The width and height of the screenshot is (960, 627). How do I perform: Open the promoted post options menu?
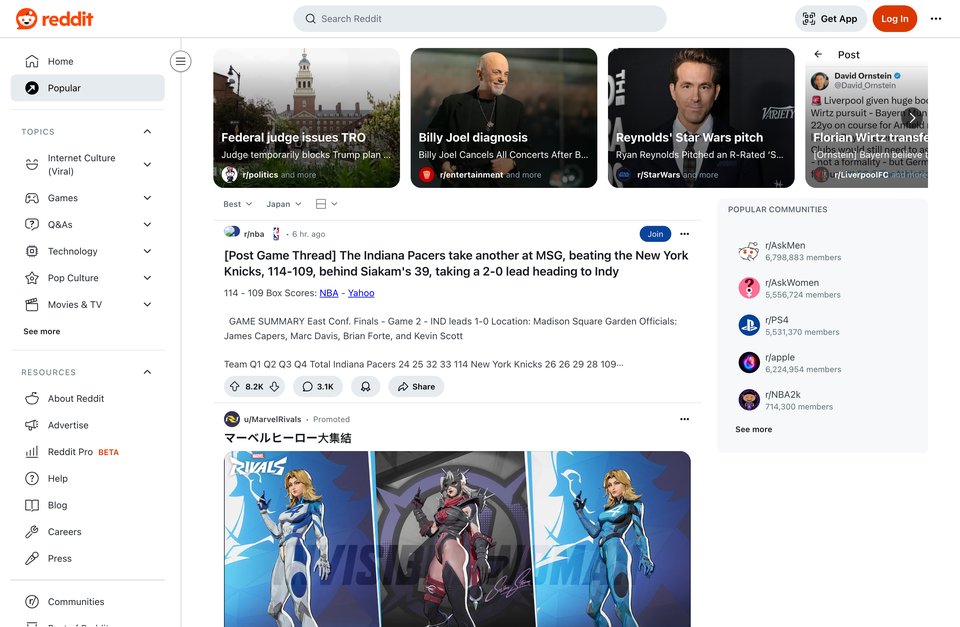click(x=684, y=419)
